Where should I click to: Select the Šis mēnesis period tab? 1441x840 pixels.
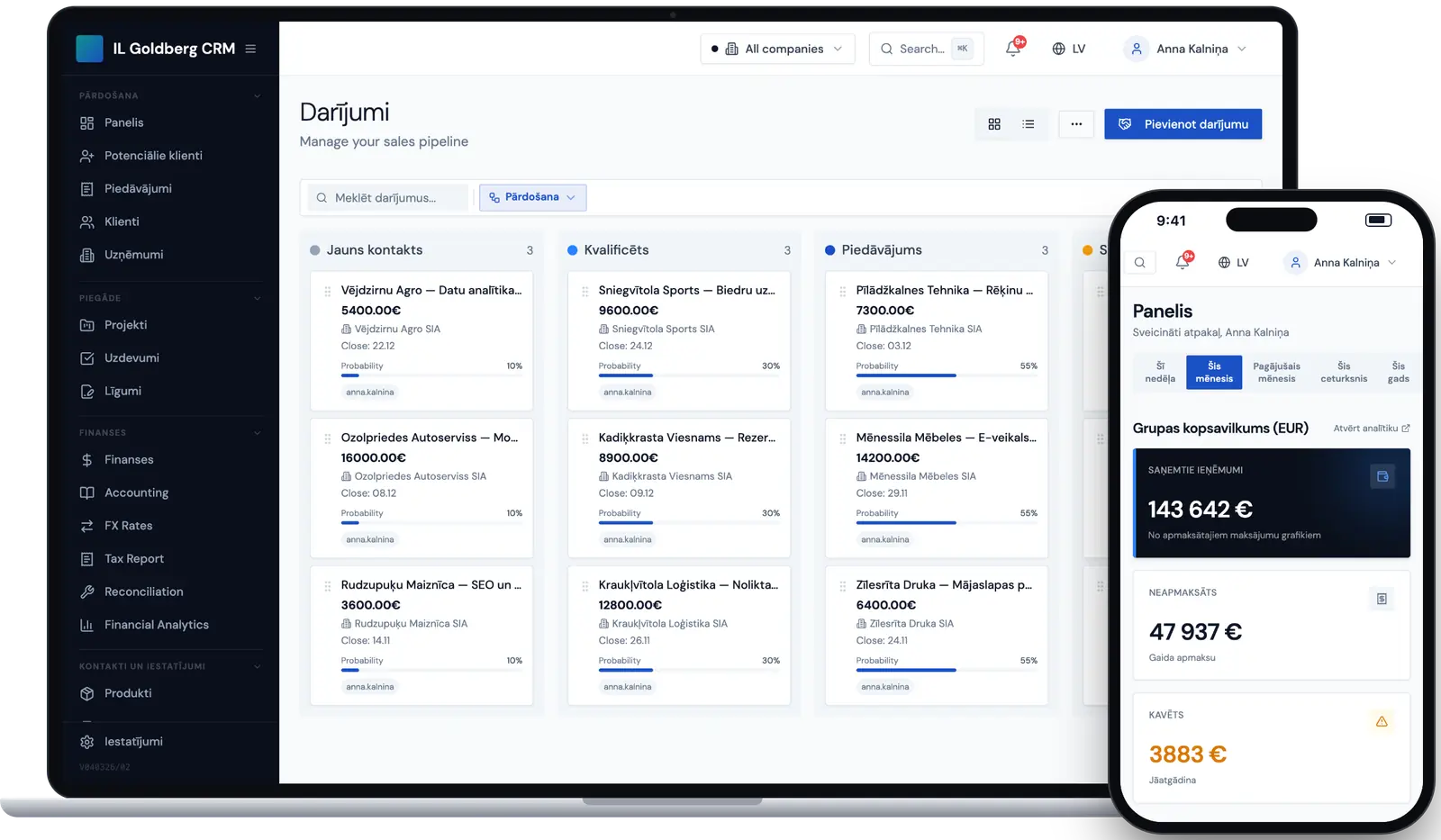click(1214, 373)
